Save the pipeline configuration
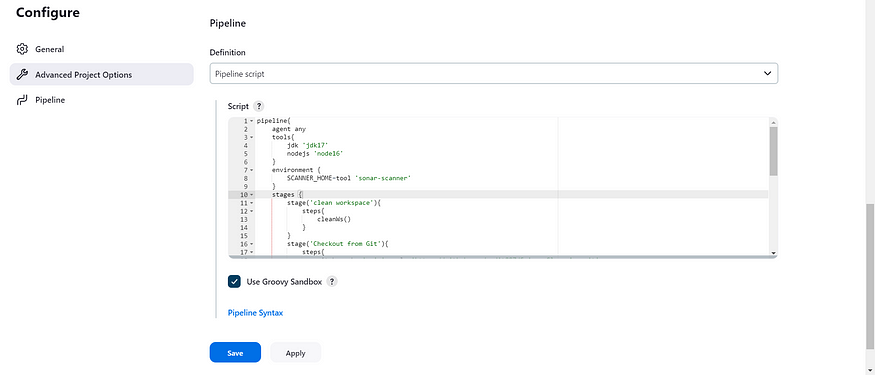 pos(235,353)
